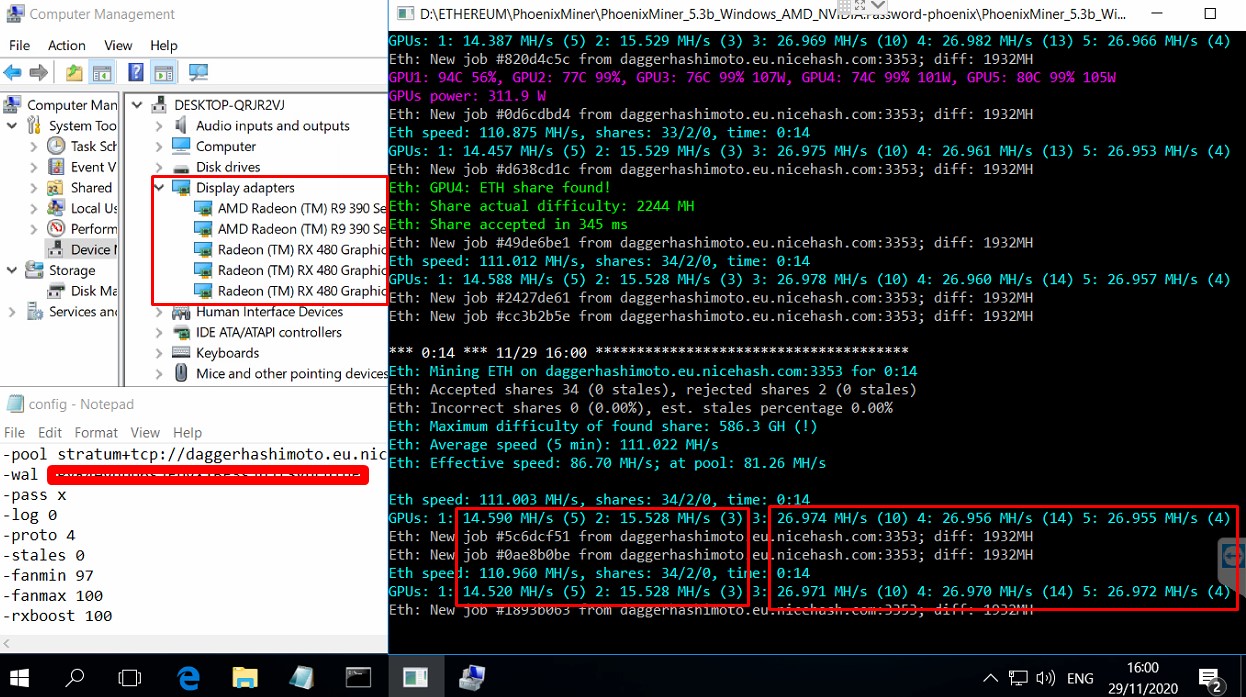The height and width of the screenshot is (697, 1246).
Task: Switch to Command Prompt taskbar icon
Action: point(358,678)
